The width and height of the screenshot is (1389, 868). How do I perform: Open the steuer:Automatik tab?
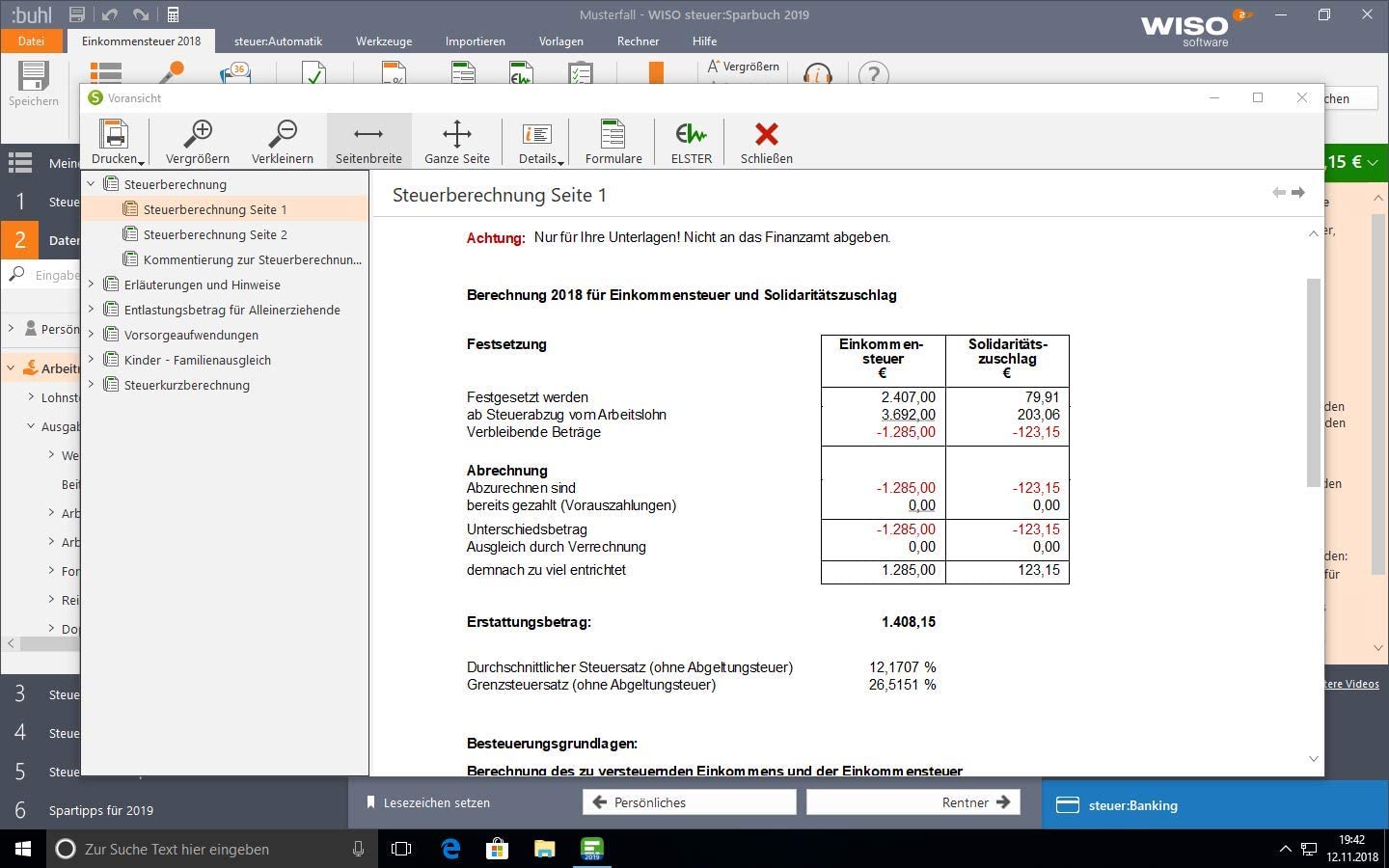[278, 41]
